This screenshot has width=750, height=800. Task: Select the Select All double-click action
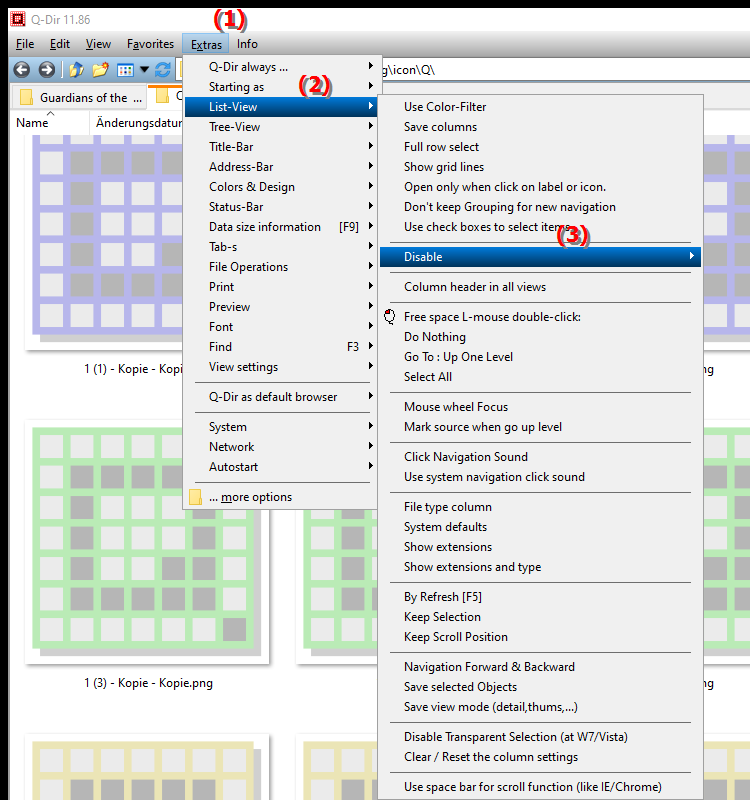click(x=540, y=377)
